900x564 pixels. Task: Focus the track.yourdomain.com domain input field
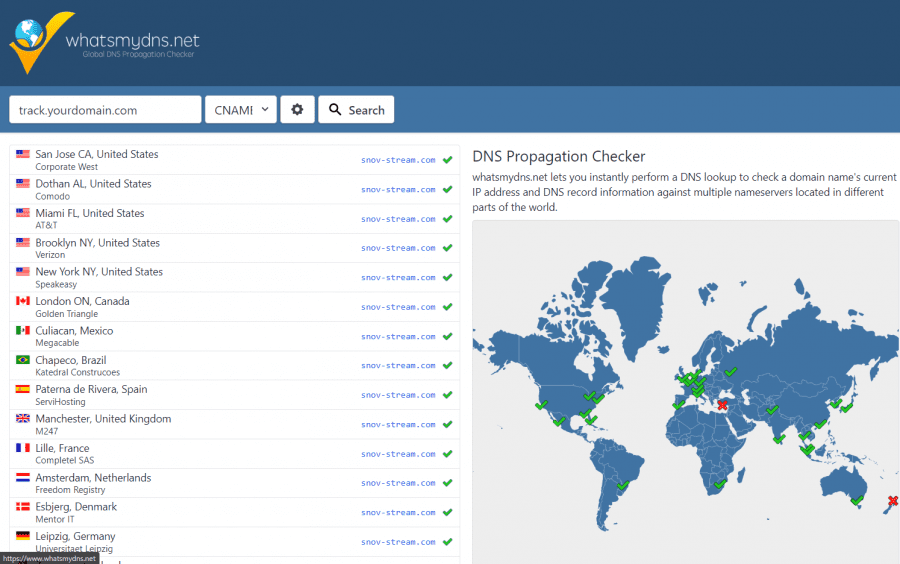tap(105, 109)
